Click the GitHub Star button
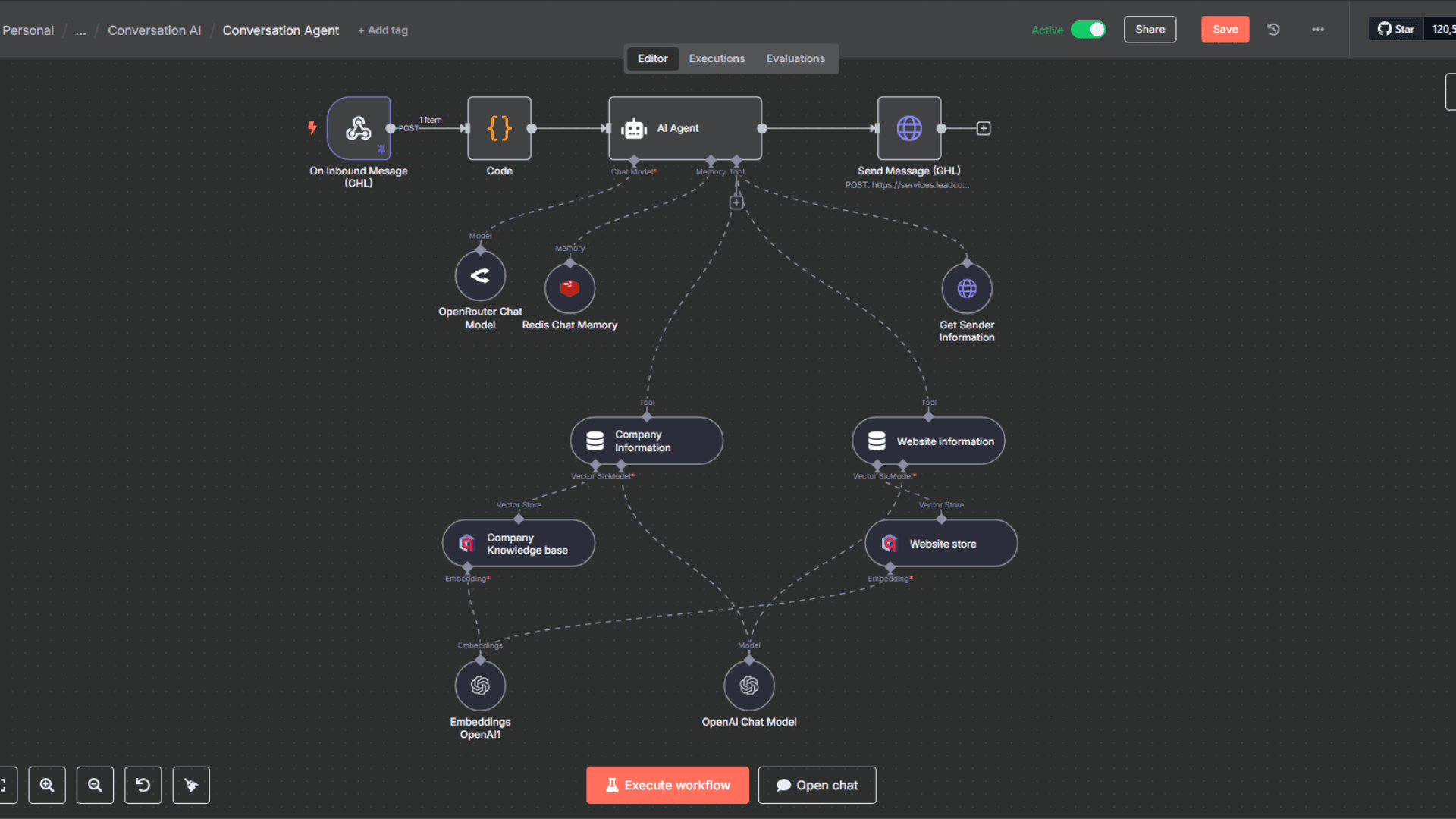The image size is (1456, 819). click(1396, 29)
